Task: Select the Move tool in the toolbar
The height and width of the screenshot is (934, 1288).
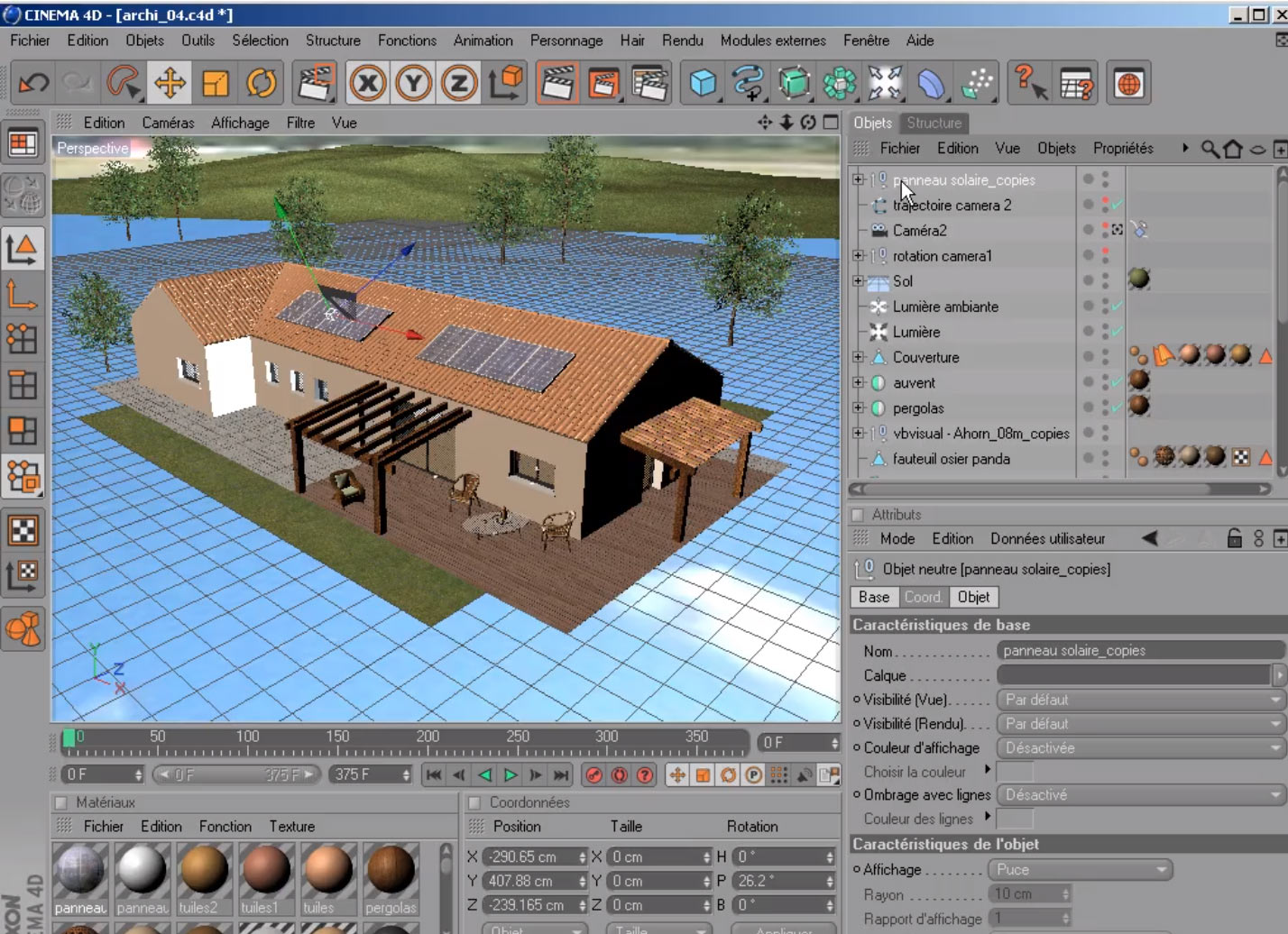Action: (x=170, y=82)
